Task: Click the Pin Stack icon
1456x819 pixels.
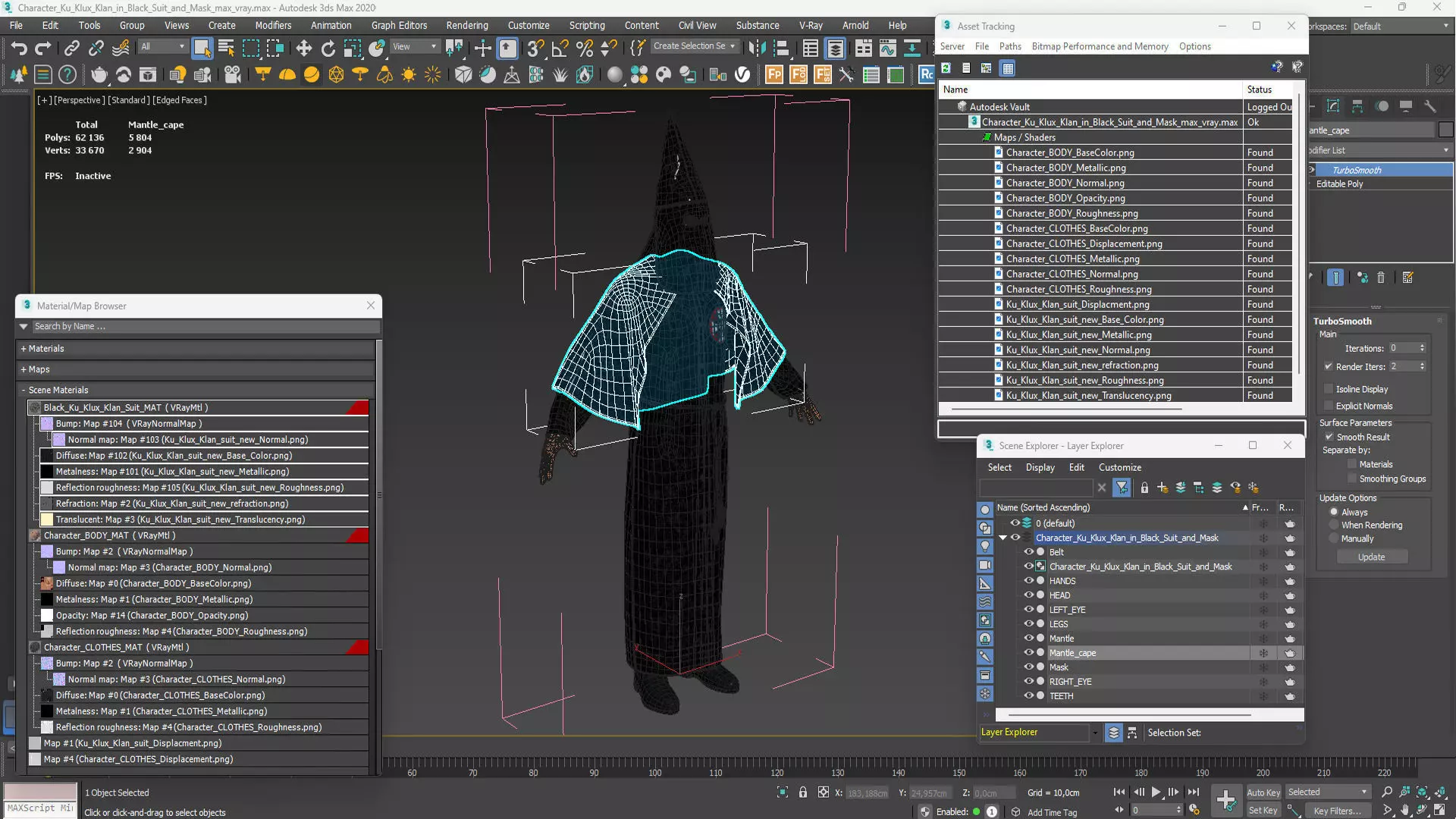Action: [1336, 278]
